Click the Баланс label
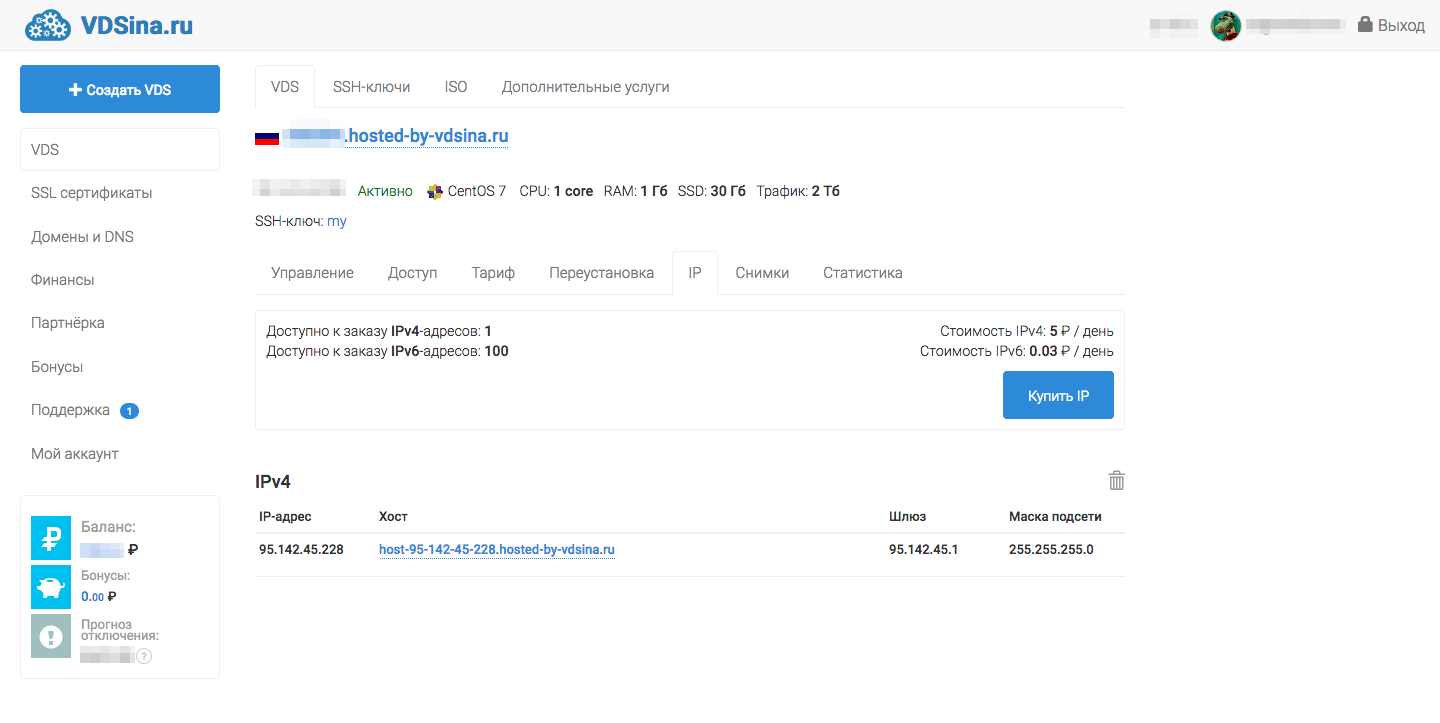Screen dimensions: 1440x723 pyautogui.click(x=108, y=527)
